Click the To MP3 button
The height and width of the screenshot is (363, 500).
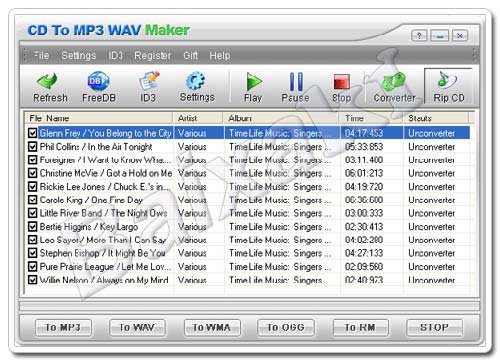tap(63, 327)
